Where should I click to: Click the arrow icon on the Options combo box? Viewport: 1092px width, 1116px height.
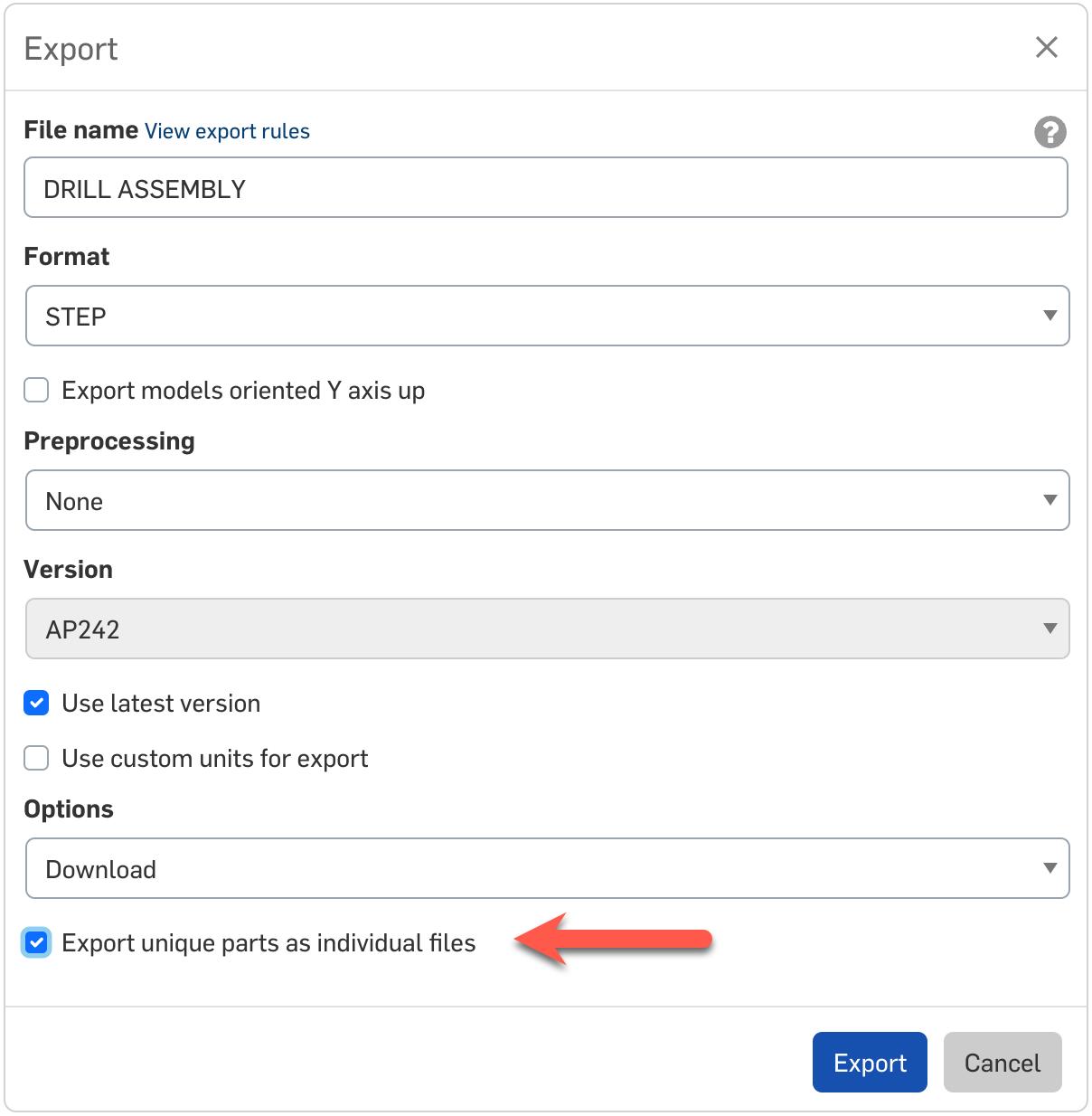1050,869
